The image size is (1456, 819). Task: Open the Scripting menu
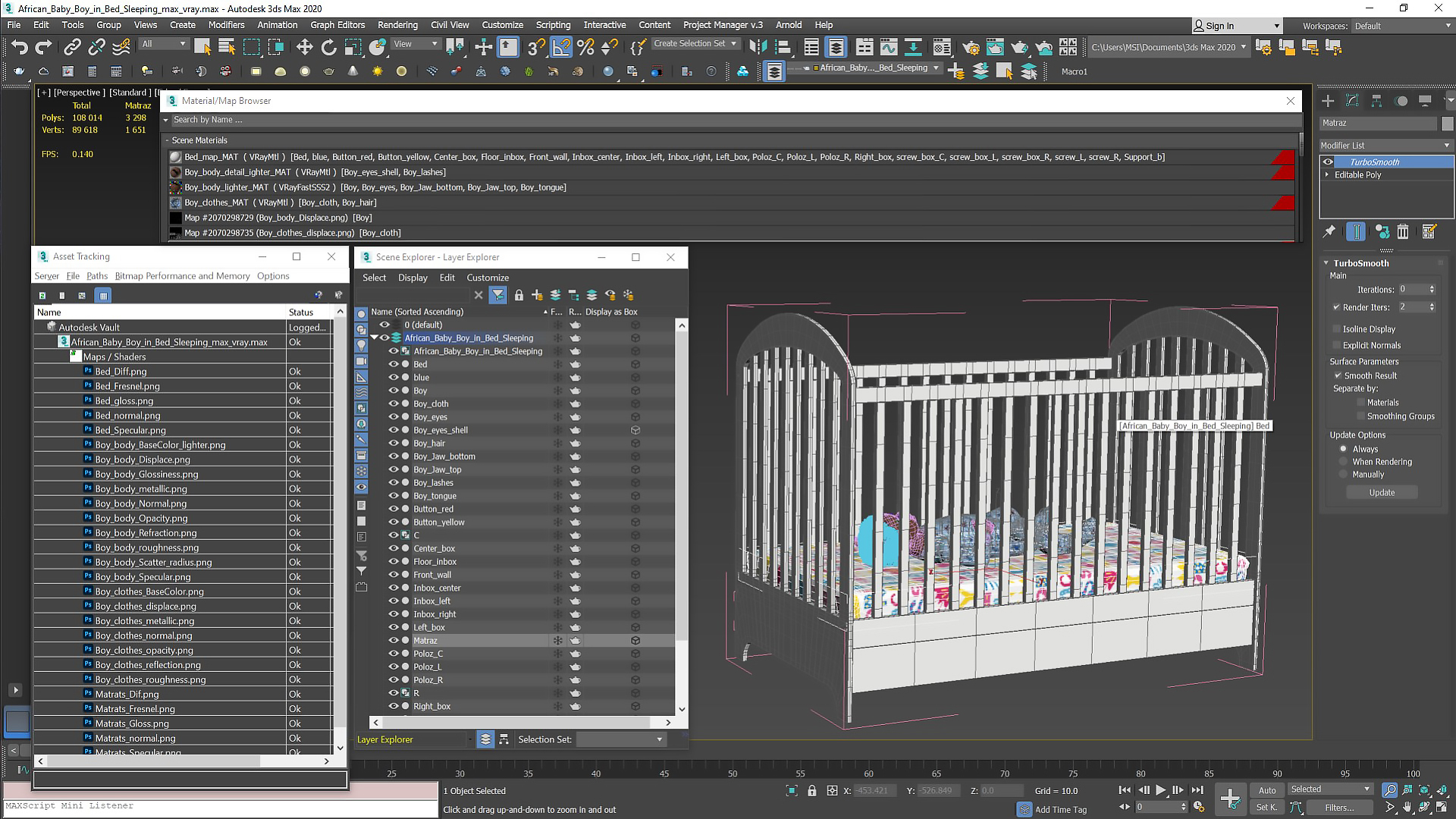click(553, 25)
